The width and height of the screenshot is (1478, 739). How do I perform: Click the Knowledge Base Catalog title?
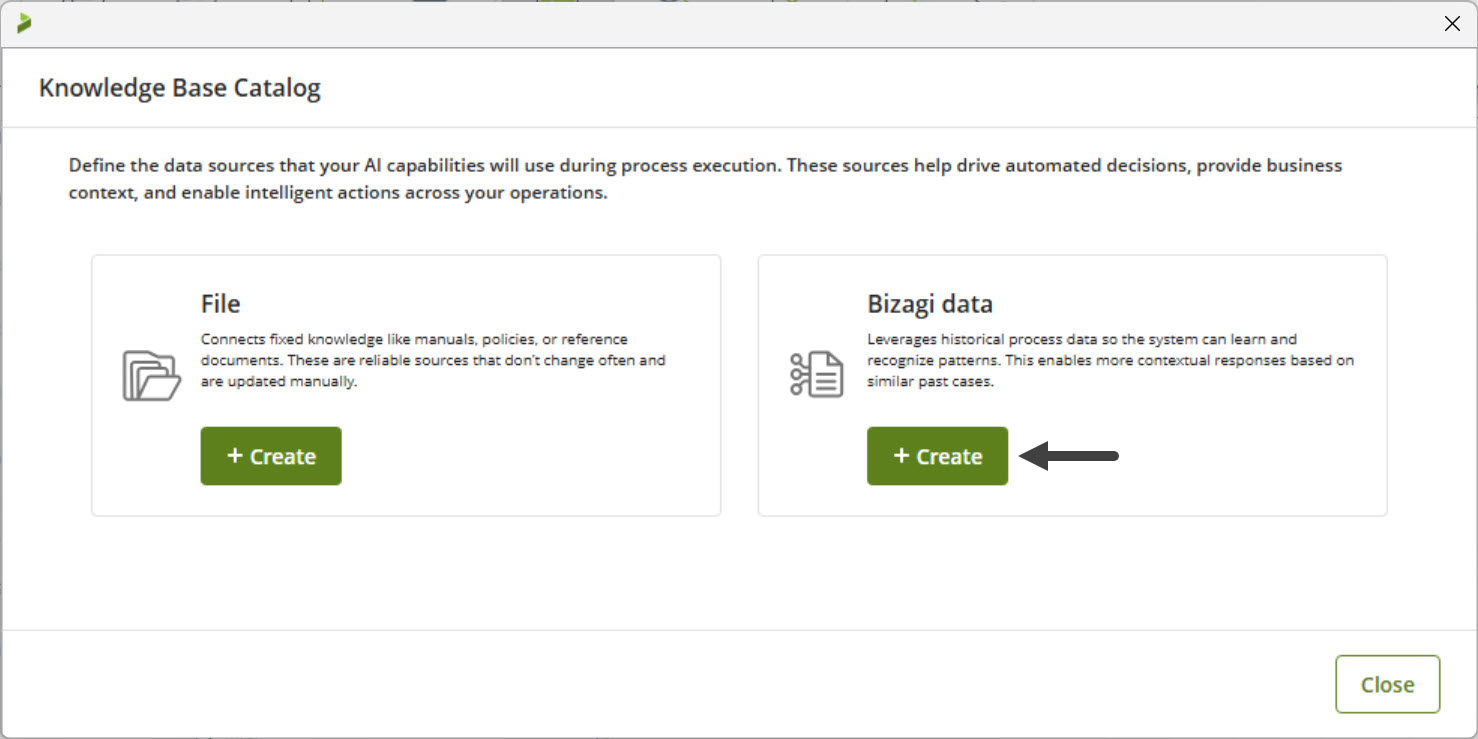[180, 88]
